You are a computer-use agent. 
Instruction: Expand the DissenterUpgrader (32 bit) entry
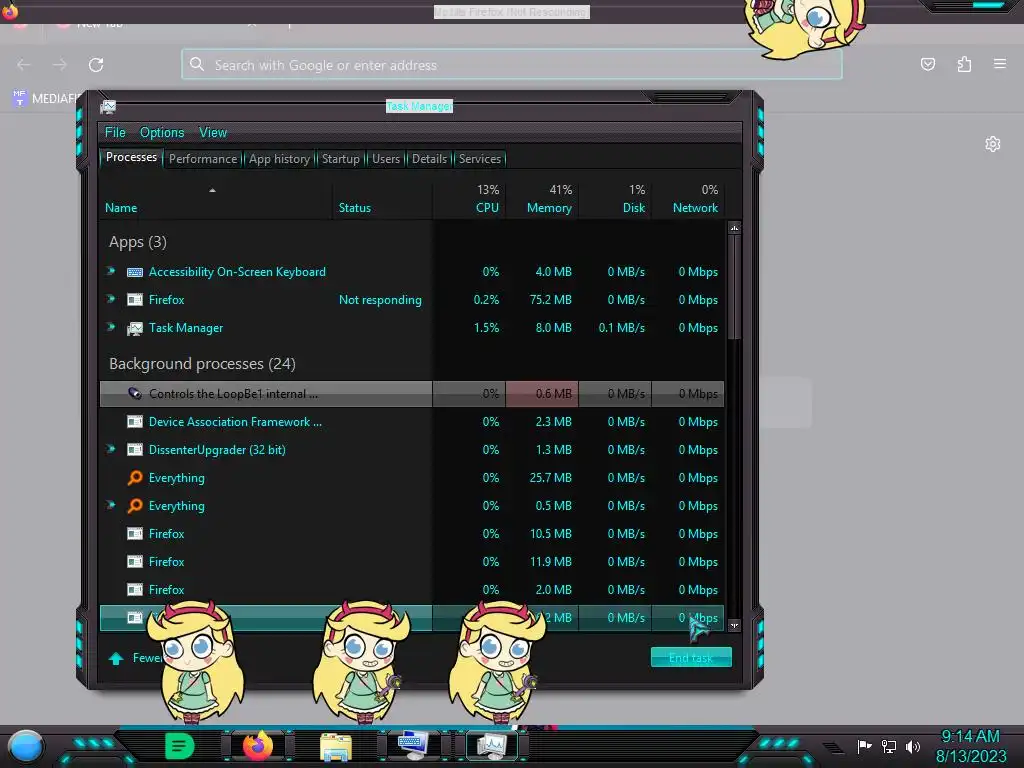tap(111, 449)
